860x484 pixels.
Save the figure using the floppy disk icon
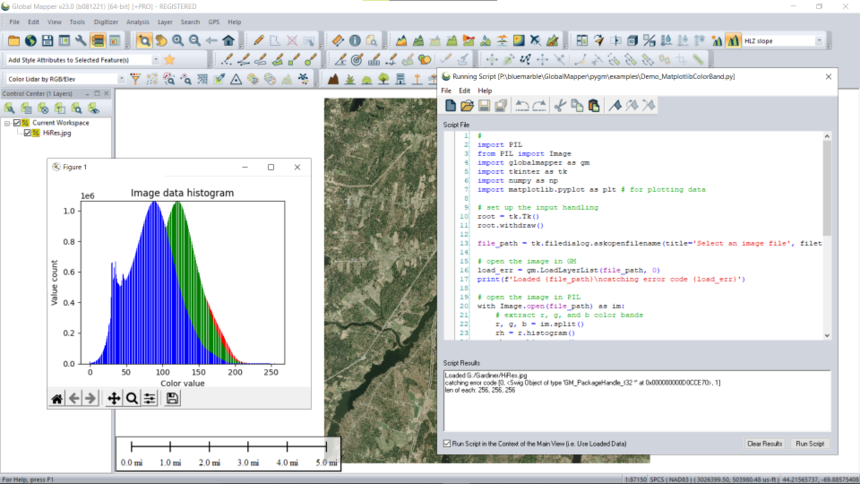[173, 398]
